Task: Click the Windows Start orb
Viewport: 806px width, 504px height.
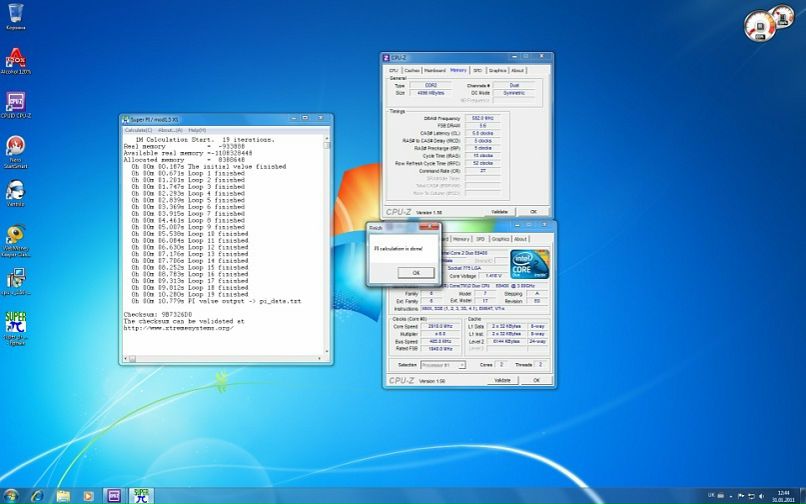Action: point(12,495)
